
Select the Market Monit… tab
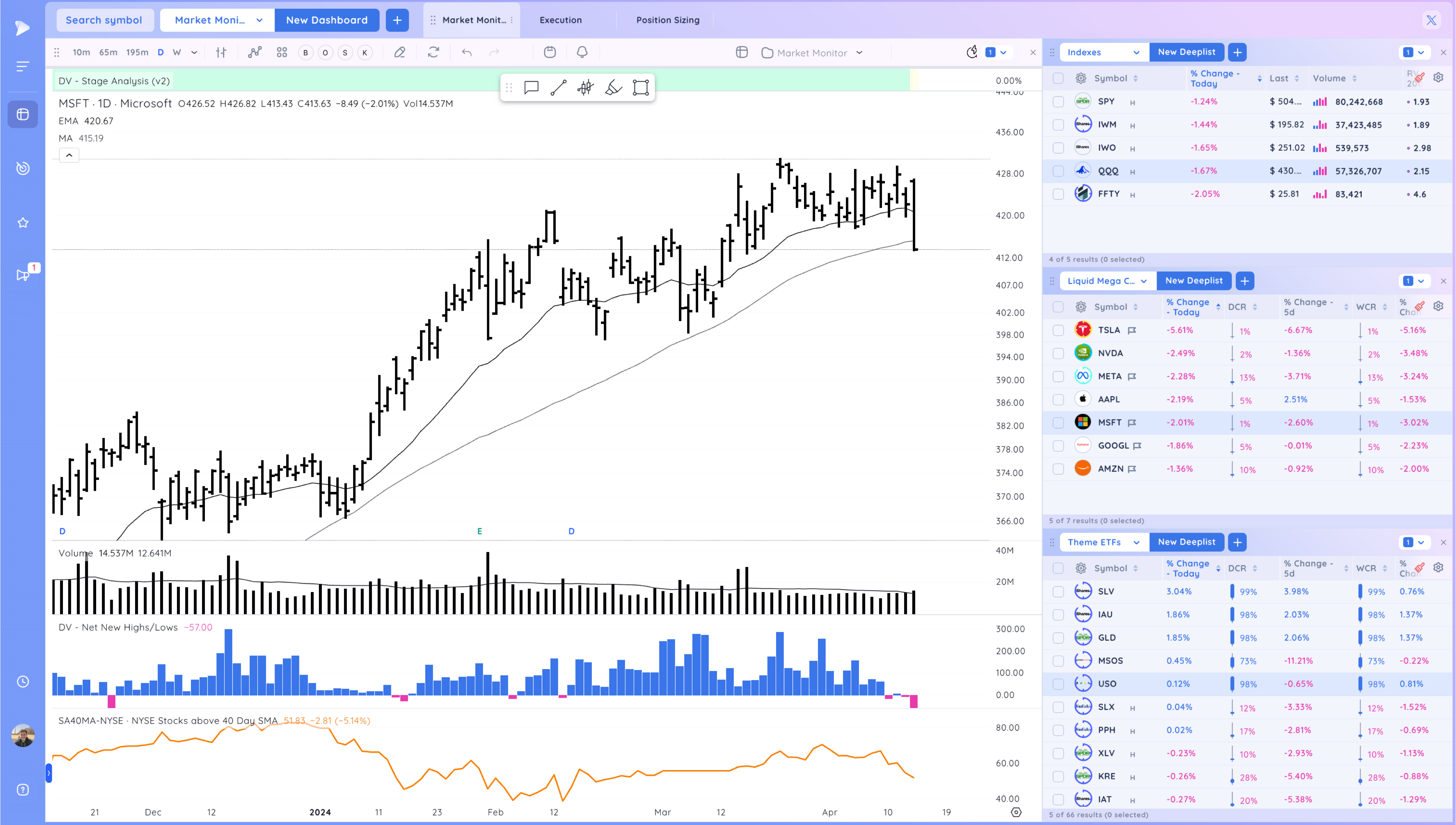click(x=471, y=20)
